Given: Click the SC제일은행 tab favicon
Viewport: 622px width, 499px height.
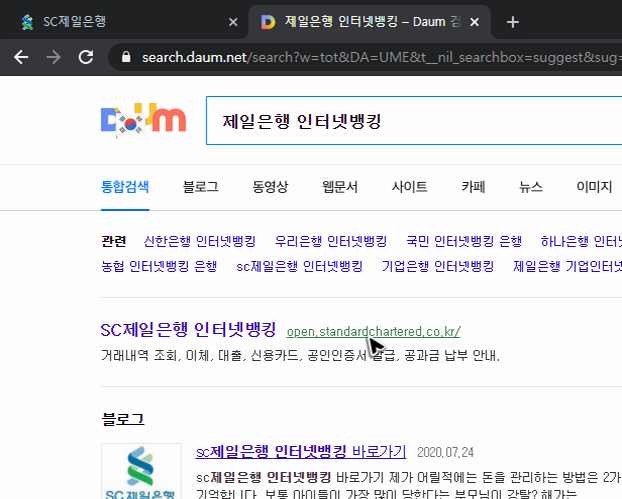Looking at the screenshot, I should [x=28, y=22].
